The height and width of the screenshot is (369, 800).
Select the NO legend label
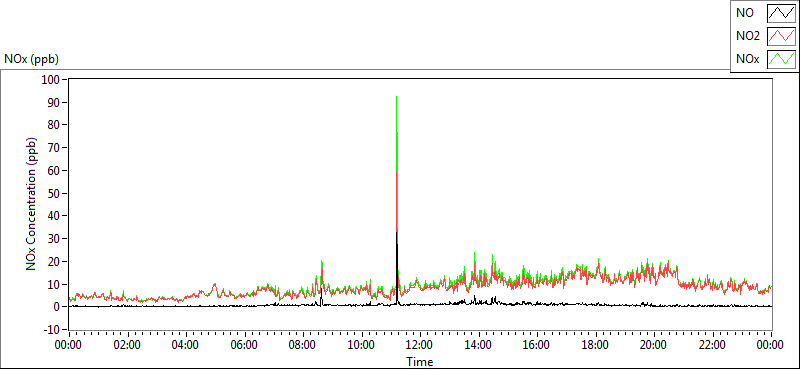tap(745, 13)
